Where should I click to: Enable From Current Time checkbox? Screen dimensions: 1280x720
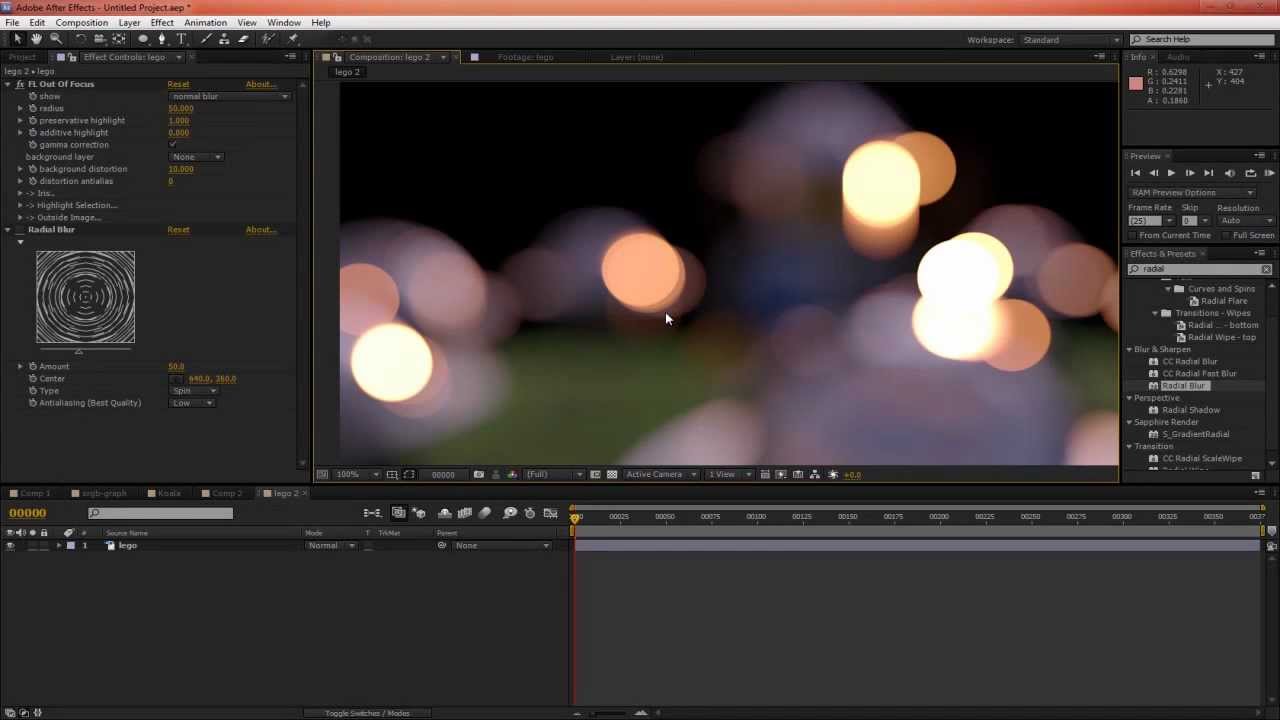(1134, 235)
